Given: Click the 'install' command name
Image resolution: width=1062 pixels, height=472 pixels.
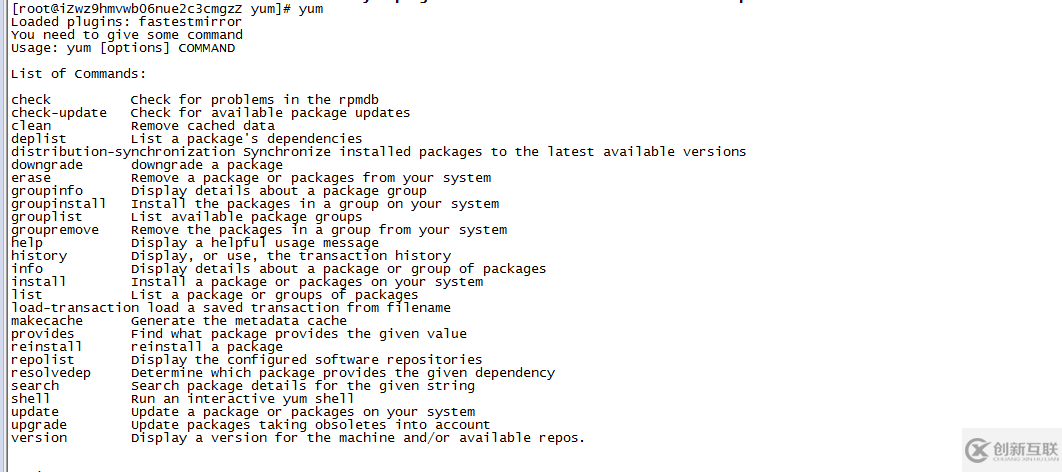Looking at the screenshot, I should pos(39,282).
